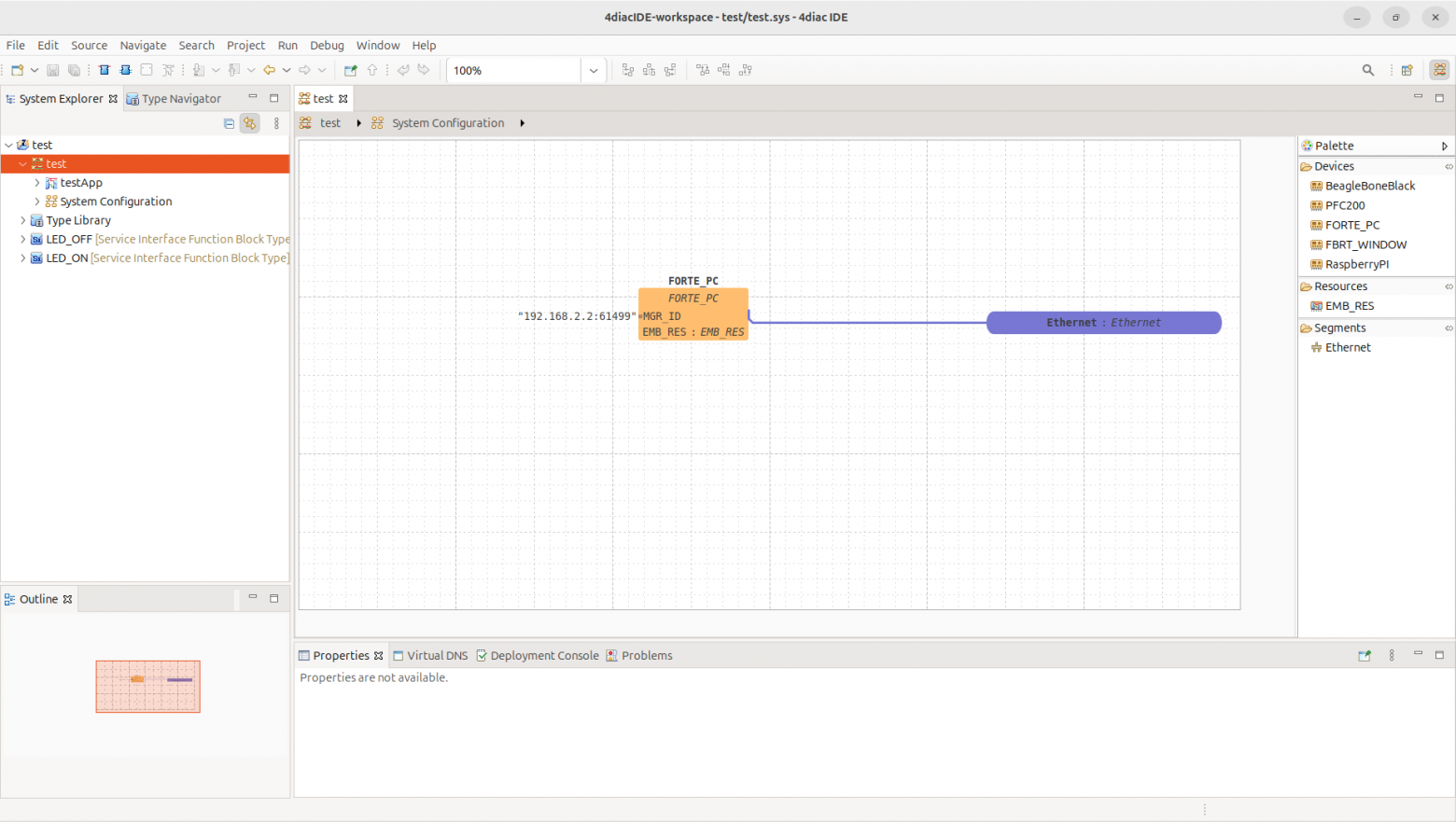Viewport: 1456px width, 822px height.
Task: Pin the Devices palette drawer open
Action: (1449, 167)
